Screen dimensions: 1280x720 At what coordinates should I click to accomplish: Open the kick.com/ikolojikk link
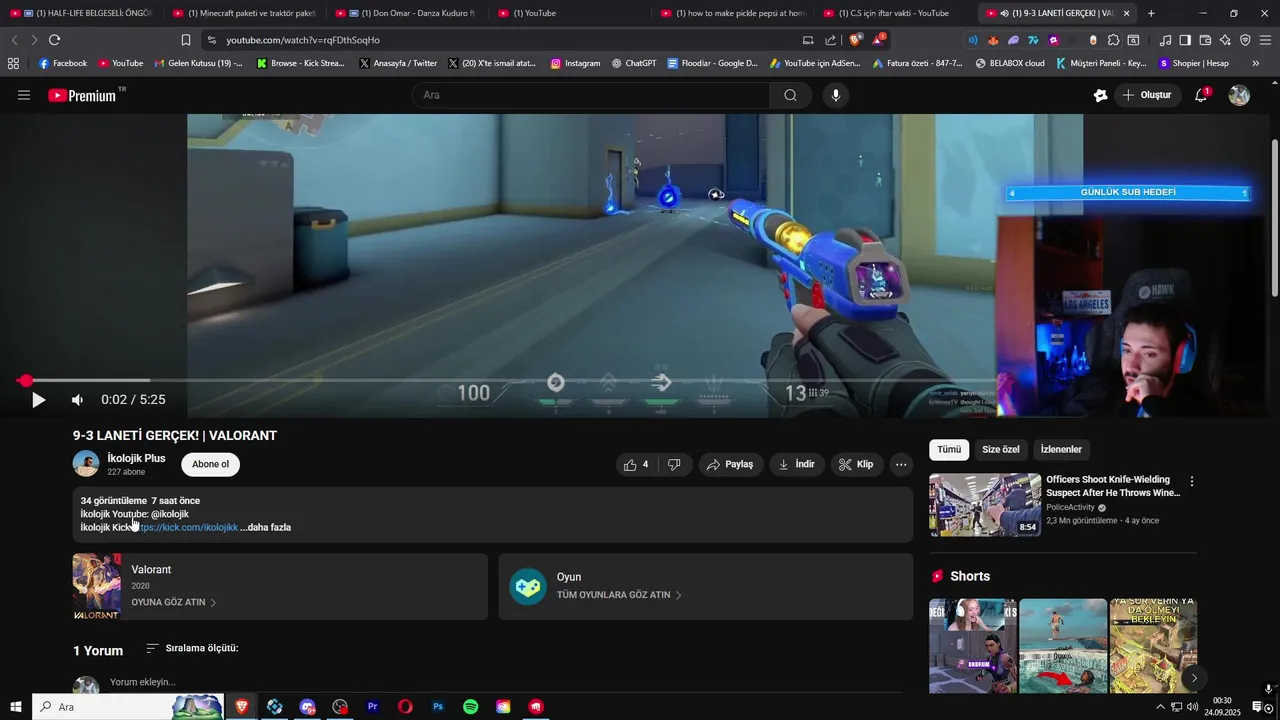point(185,527)
